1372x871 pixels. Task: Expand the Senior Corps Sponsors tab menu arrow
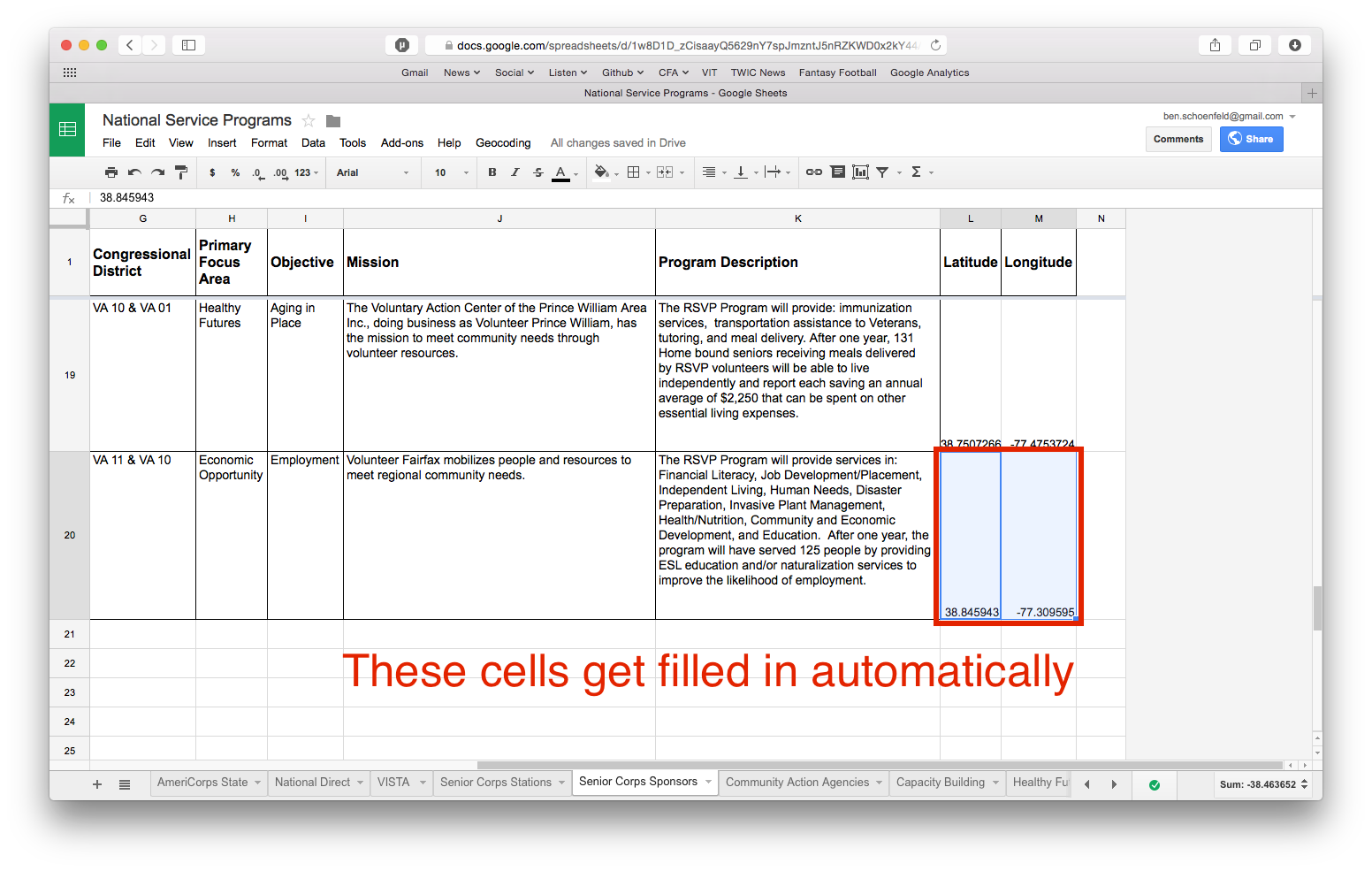(708, 782)
